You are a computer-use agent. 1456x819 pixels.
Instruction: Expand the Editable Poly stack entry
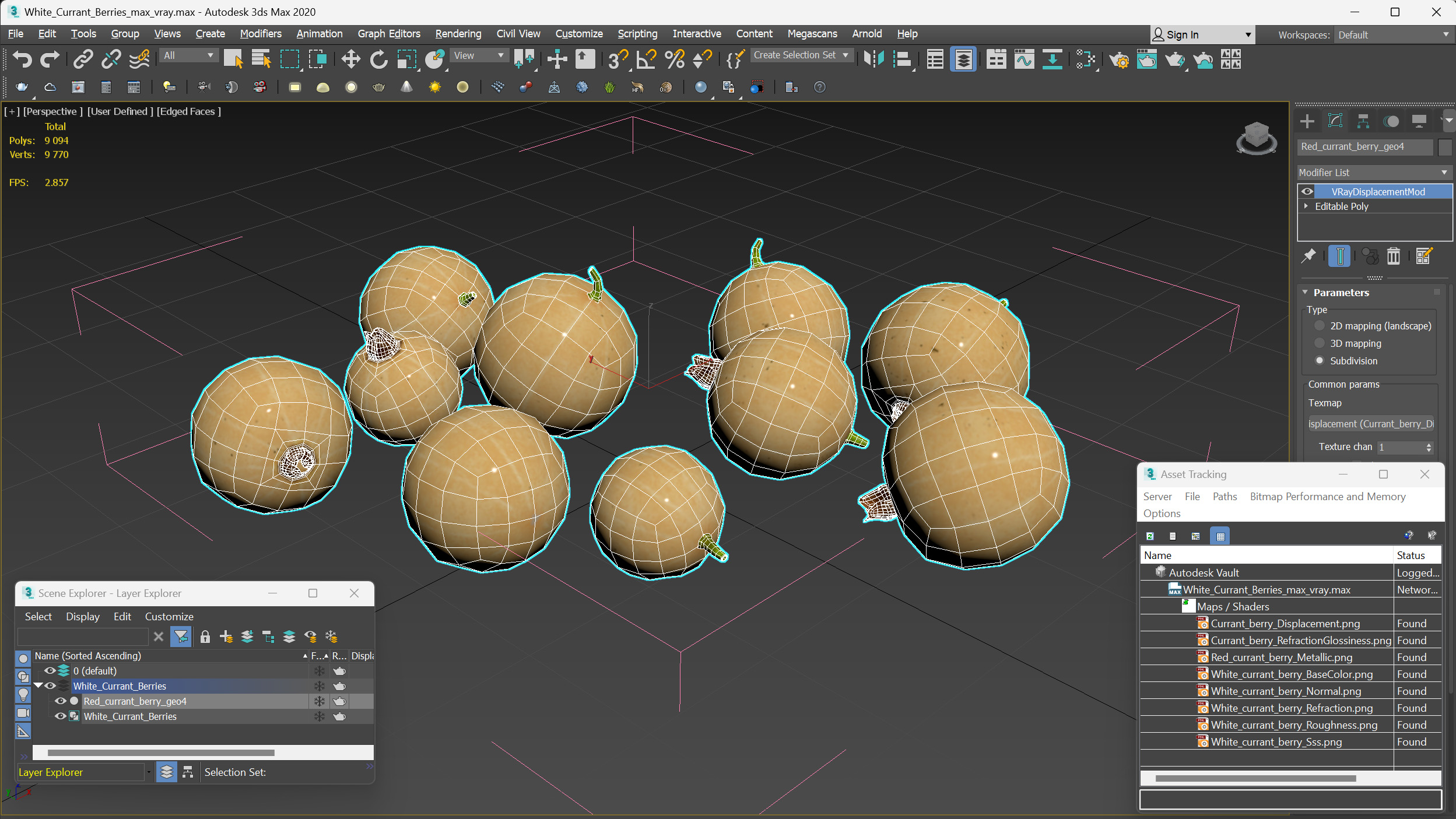(x=1306, y=206)
